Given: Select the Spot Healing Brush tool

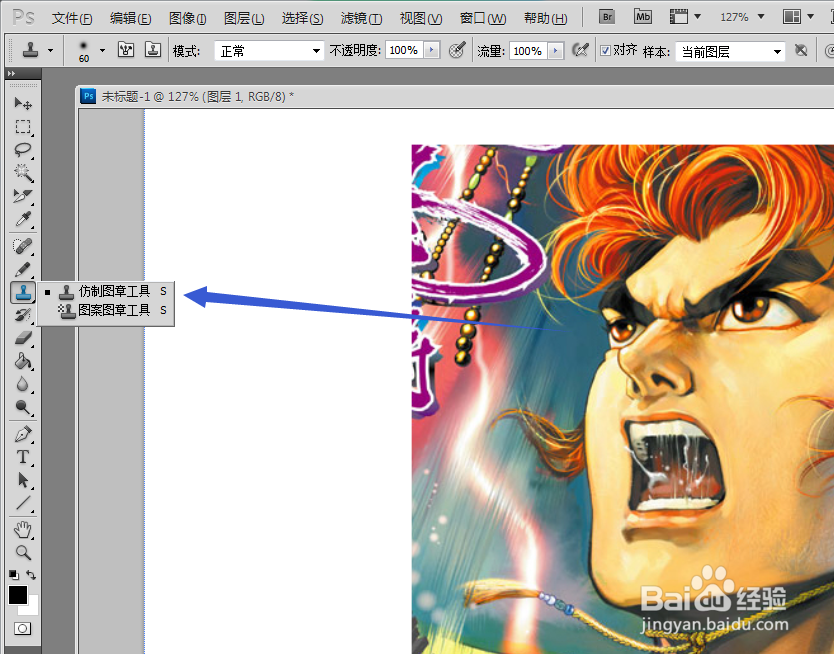Looking at the screenshot, I should point(23,246).
